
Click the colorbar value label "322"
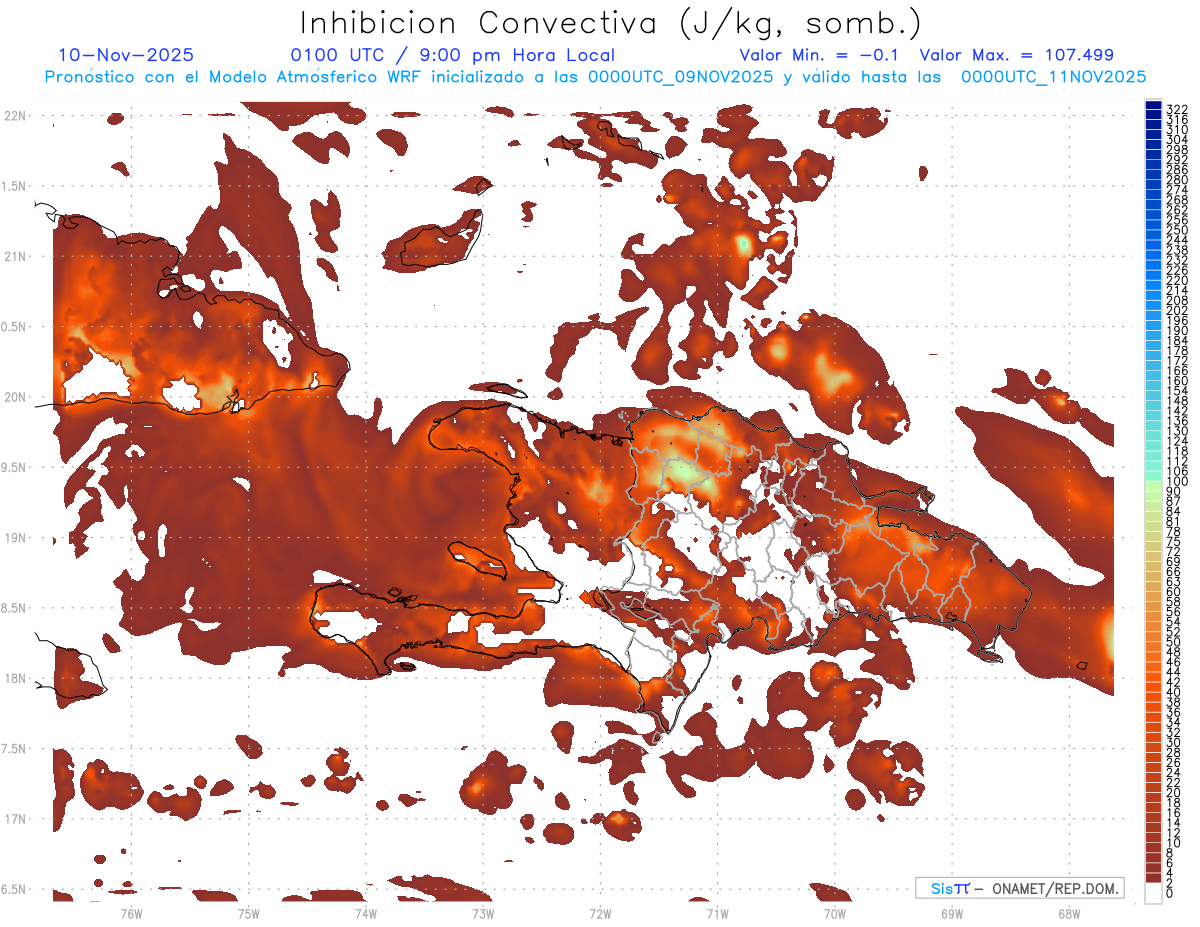1177,109
